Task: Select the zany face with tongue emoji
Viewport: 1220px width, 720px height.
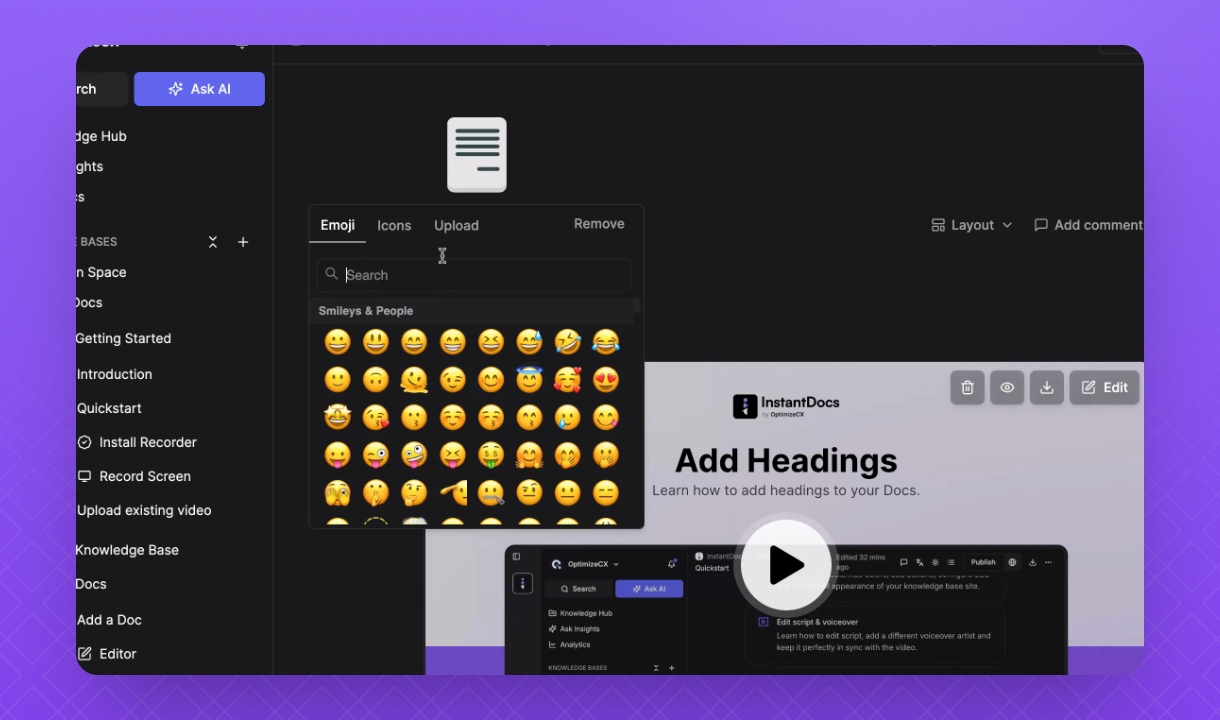Action: 414,455
